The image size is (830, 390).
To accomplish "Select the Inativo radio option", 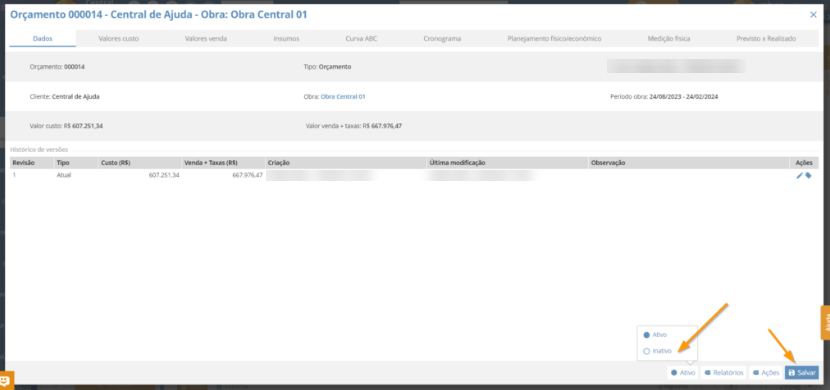I will click(x=657, y=351).
